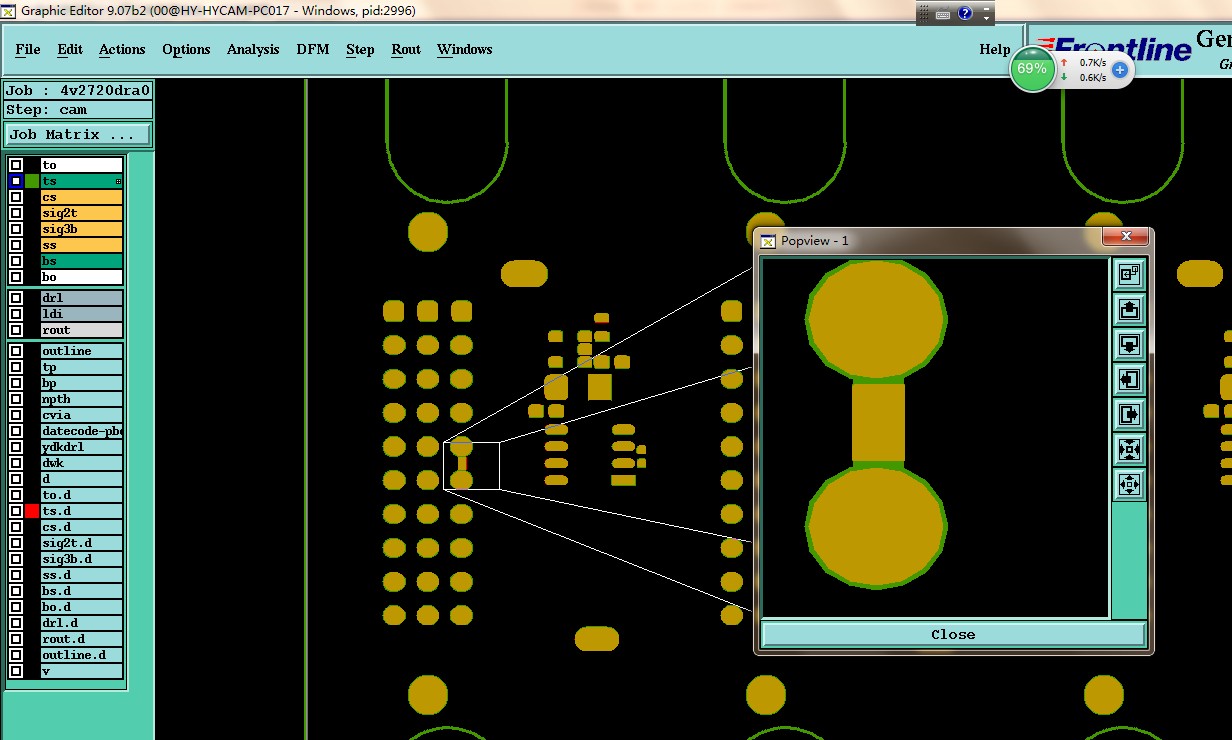This screenshot has height=740, width=1232.
Task: Open the Analysis menu
Action: tap(253, 49)
